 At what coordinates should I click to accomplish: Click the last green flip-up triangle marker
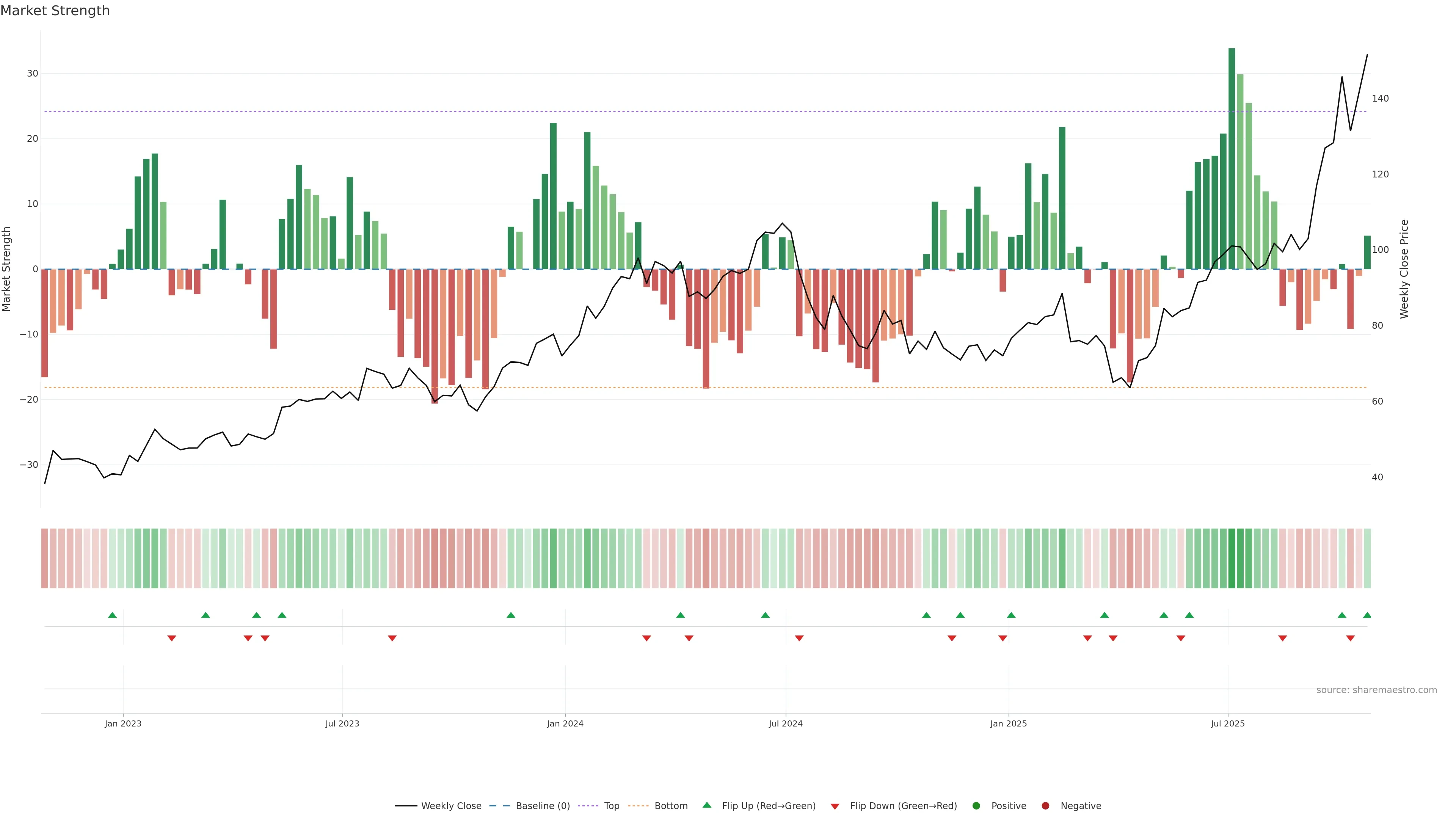point(1367,615)
